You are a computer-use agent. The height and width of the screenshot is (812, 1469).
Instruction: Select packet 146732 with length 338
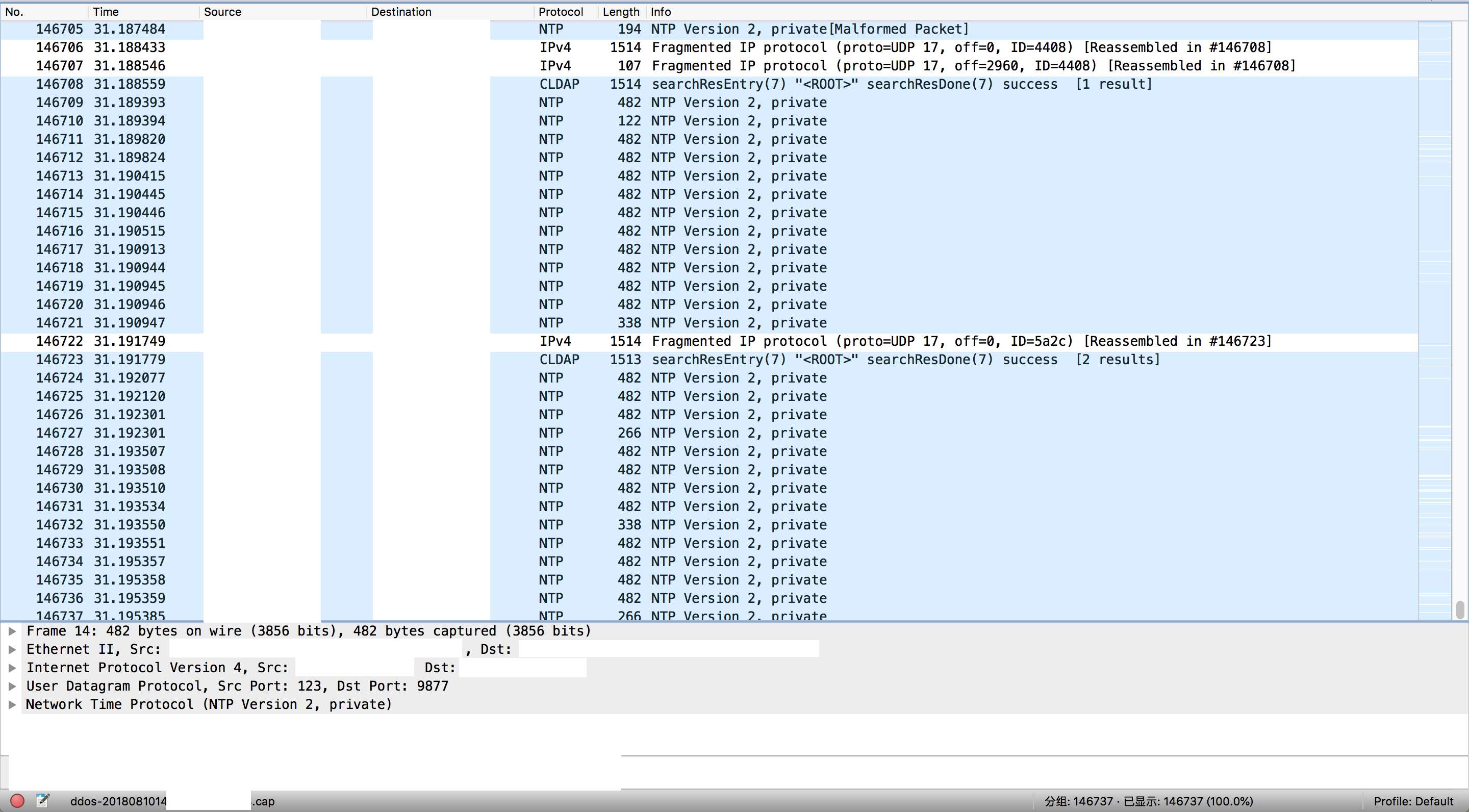[709, 525]
